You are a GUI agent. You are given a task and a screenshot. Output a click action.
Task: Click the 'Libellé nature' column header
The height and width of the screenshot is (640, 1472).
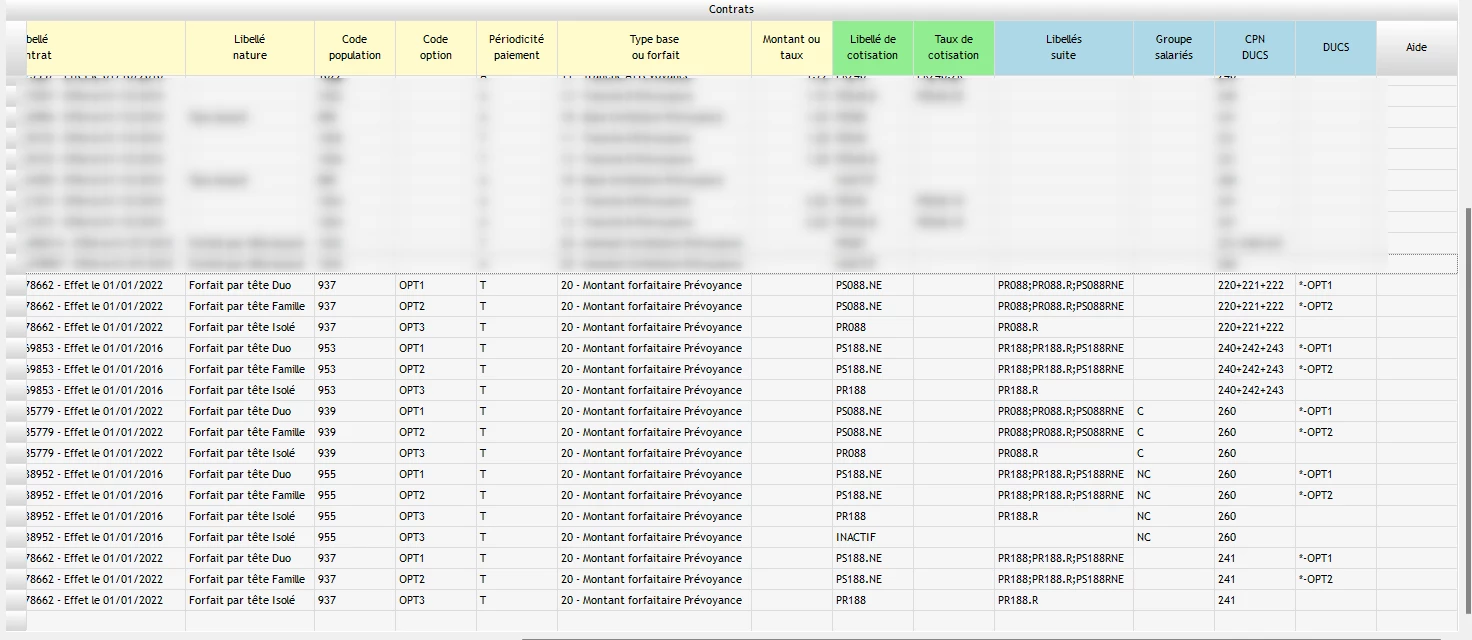tap(250, 47)
